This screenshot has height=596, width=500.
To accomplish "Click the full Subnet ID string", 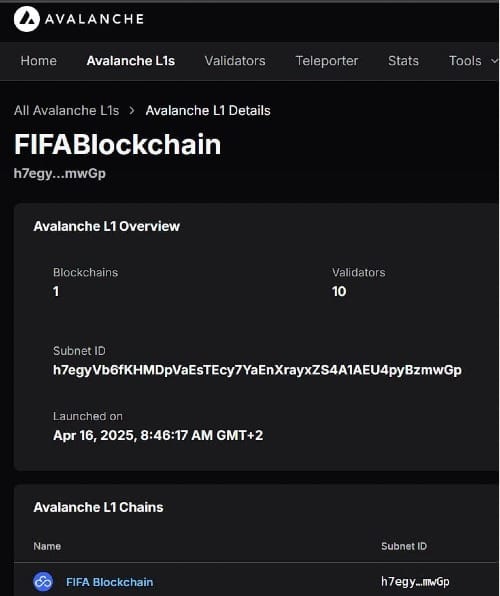I will click(257, 370).
